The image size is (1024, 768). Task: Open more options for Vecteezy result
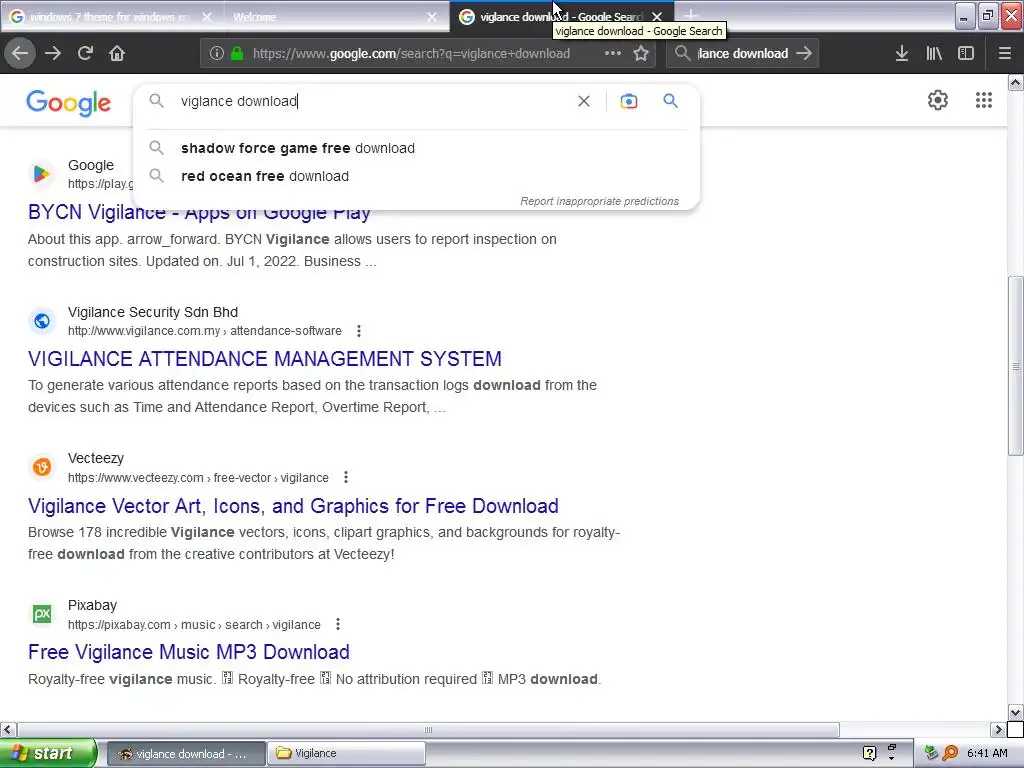pos(346,477)
